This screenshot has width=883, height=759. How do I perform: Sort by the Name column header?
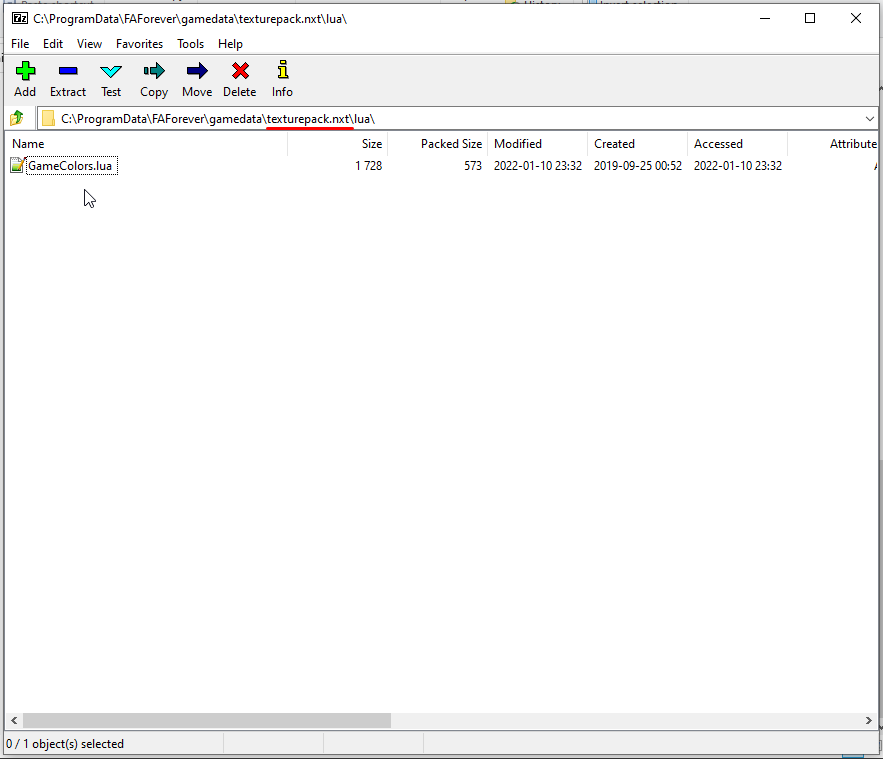tap(146, 144)
